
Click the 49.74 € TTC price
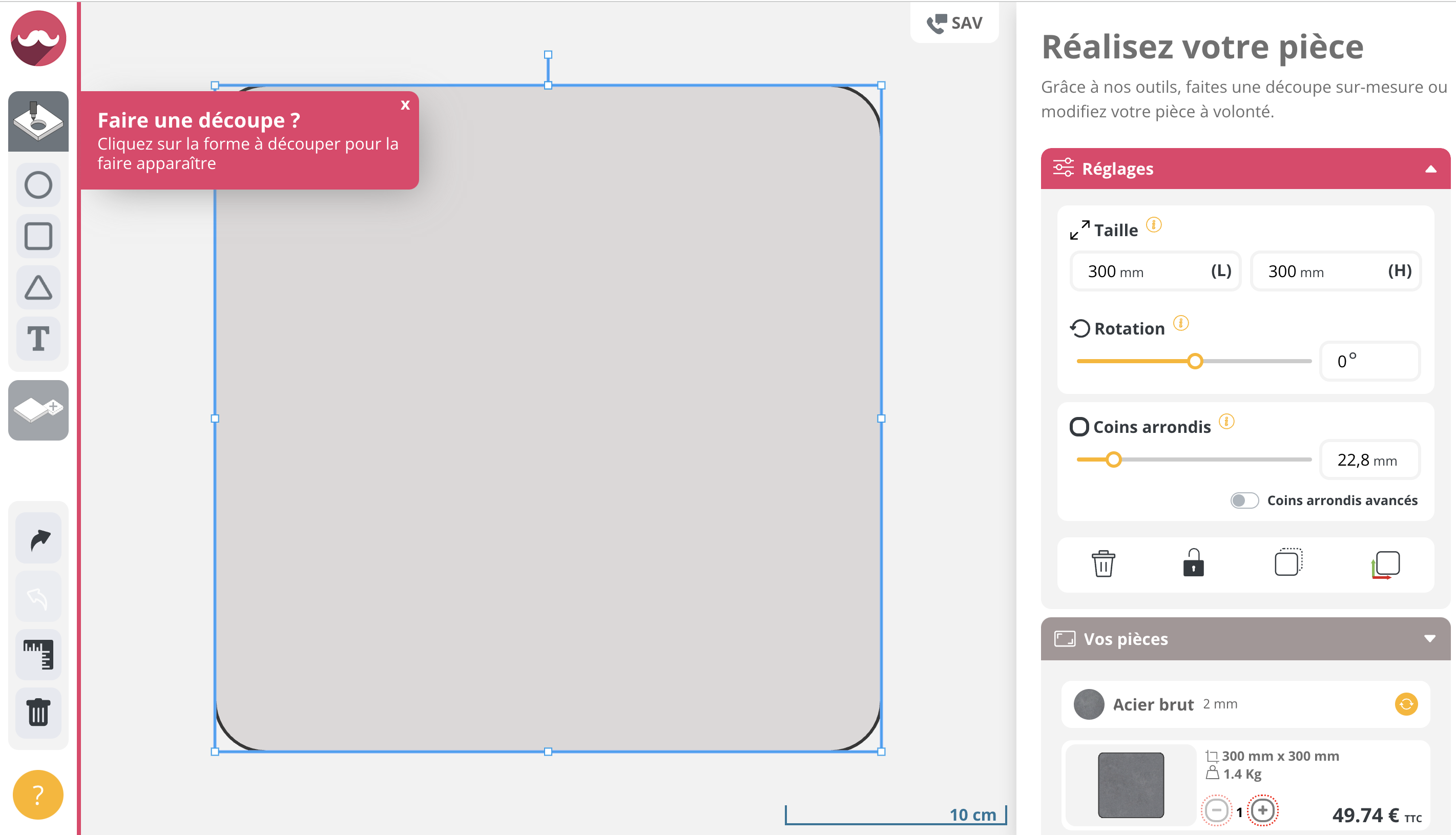point(1377,815)
